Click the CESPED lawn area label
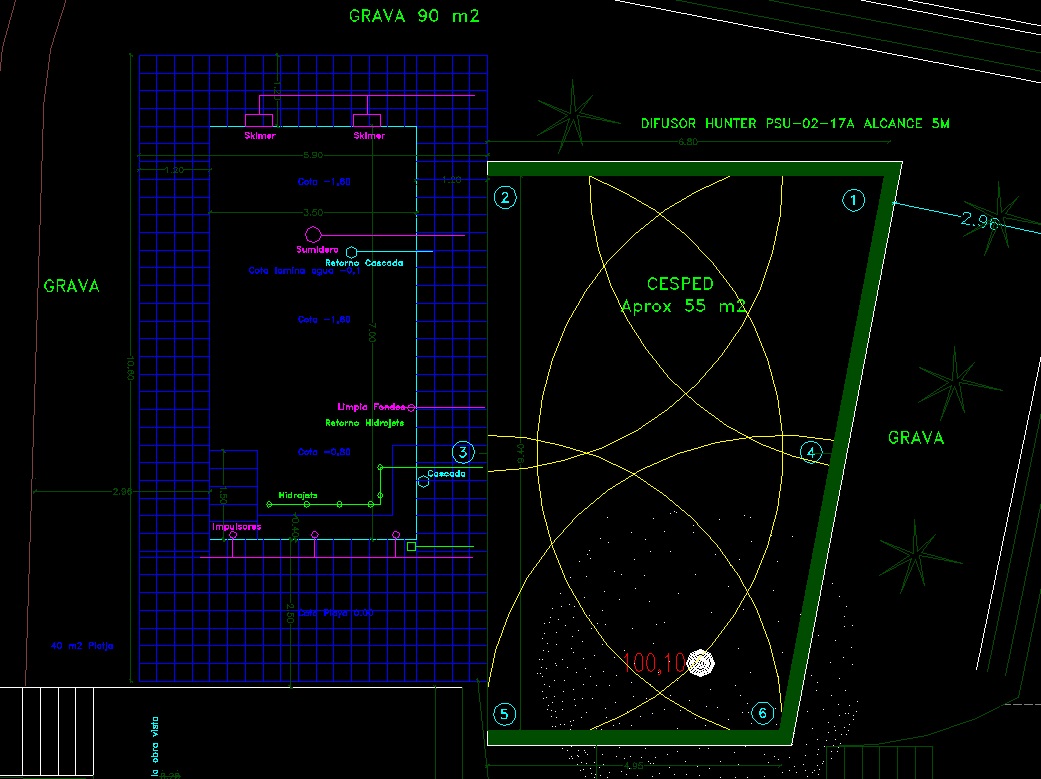Viewport: 1041px width, 779px height. (680, 284)
